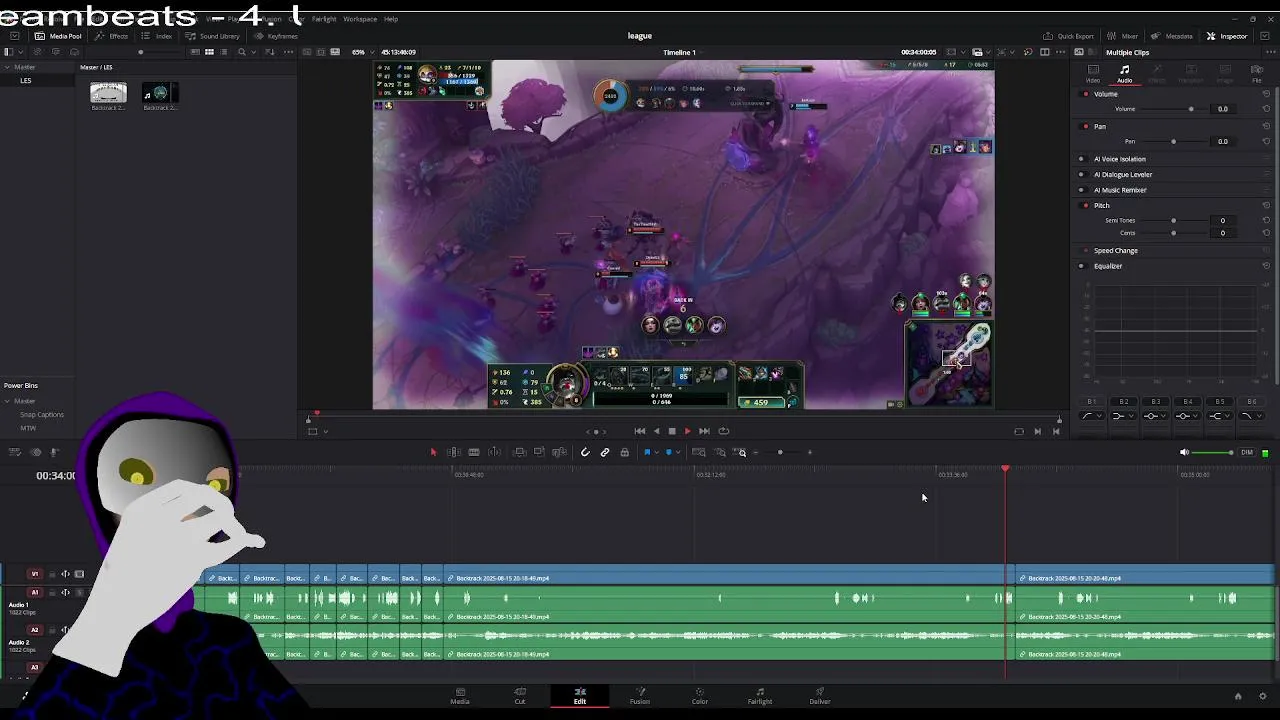The image size is (1280, 720).
Task: Open the Metadata panel
Action: coord(1172,36)
